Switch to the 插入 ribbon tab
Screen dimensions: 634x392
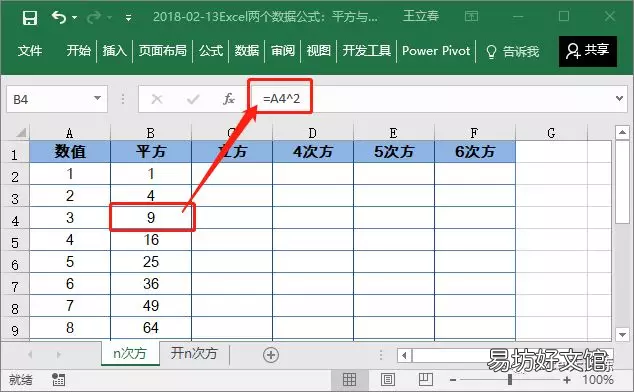[114, 51]
